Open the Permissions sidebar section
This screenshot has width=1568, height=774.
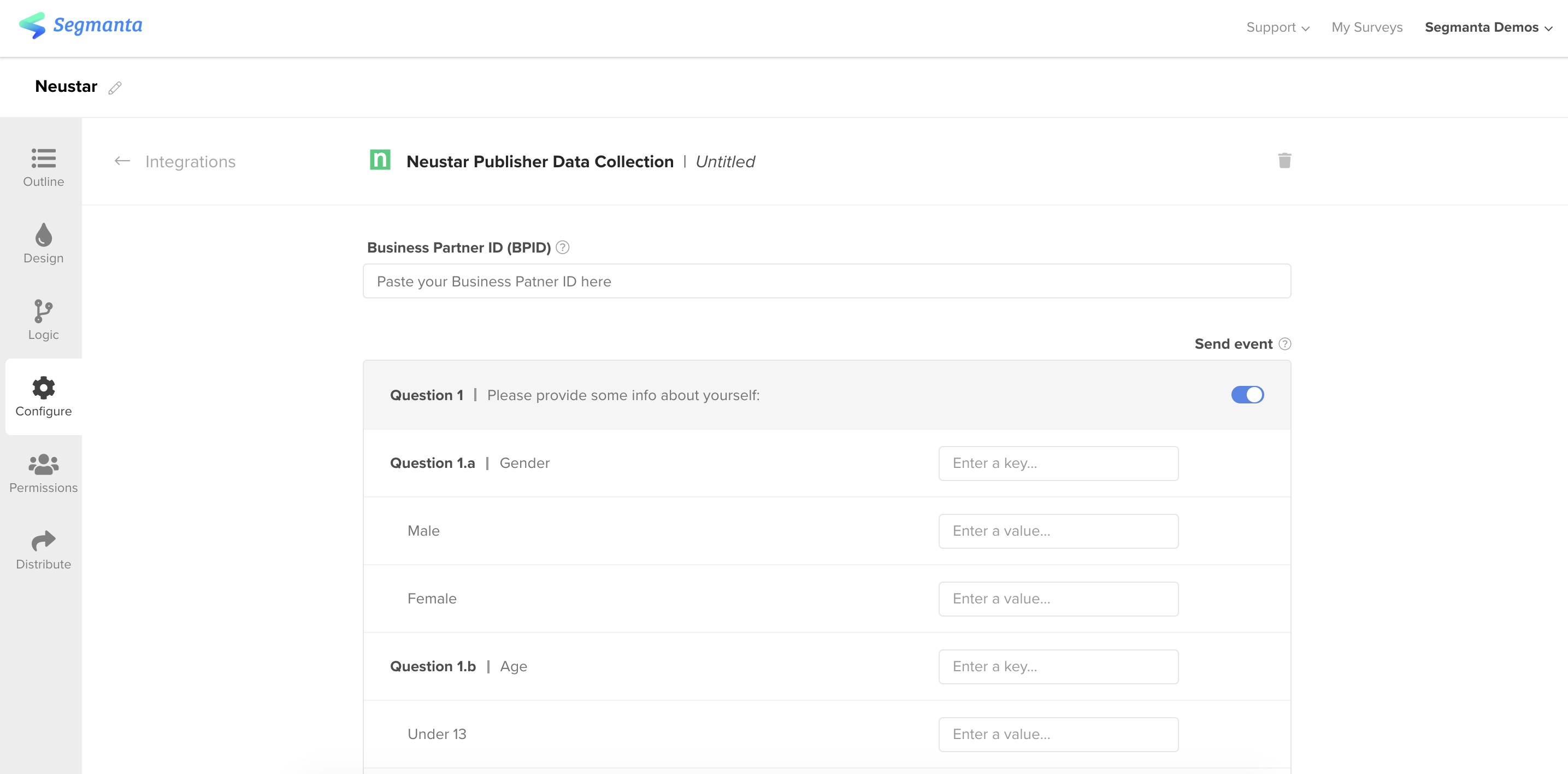coord(43,473)
